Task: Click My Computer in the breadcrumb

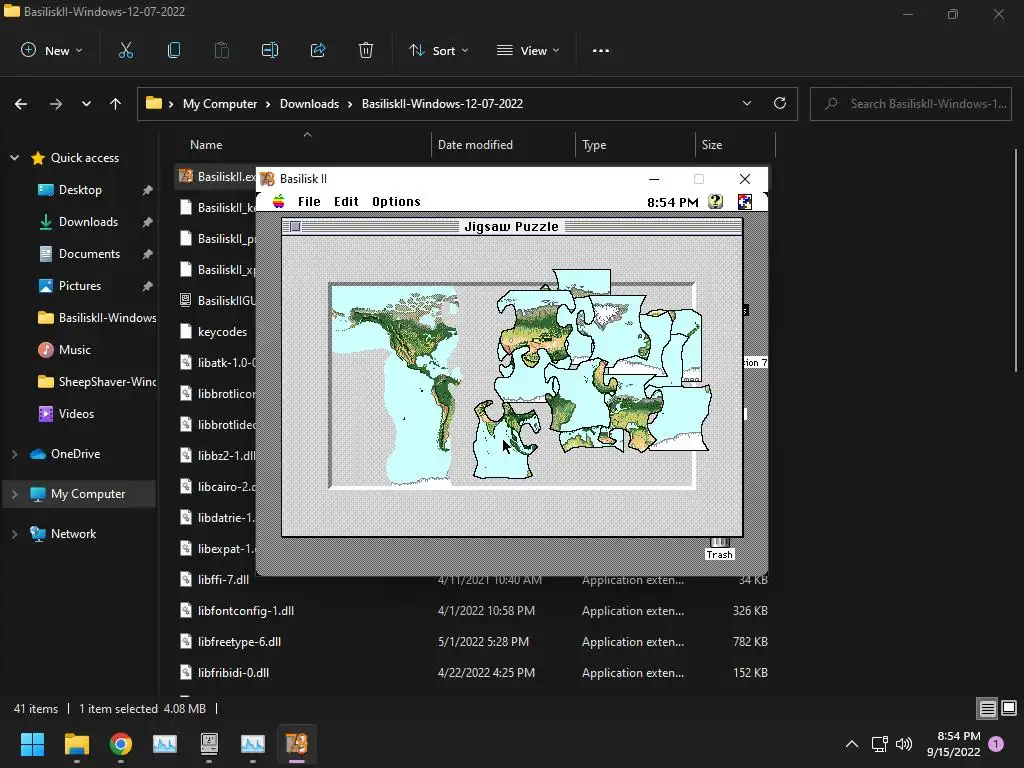Action: (220, 104)
